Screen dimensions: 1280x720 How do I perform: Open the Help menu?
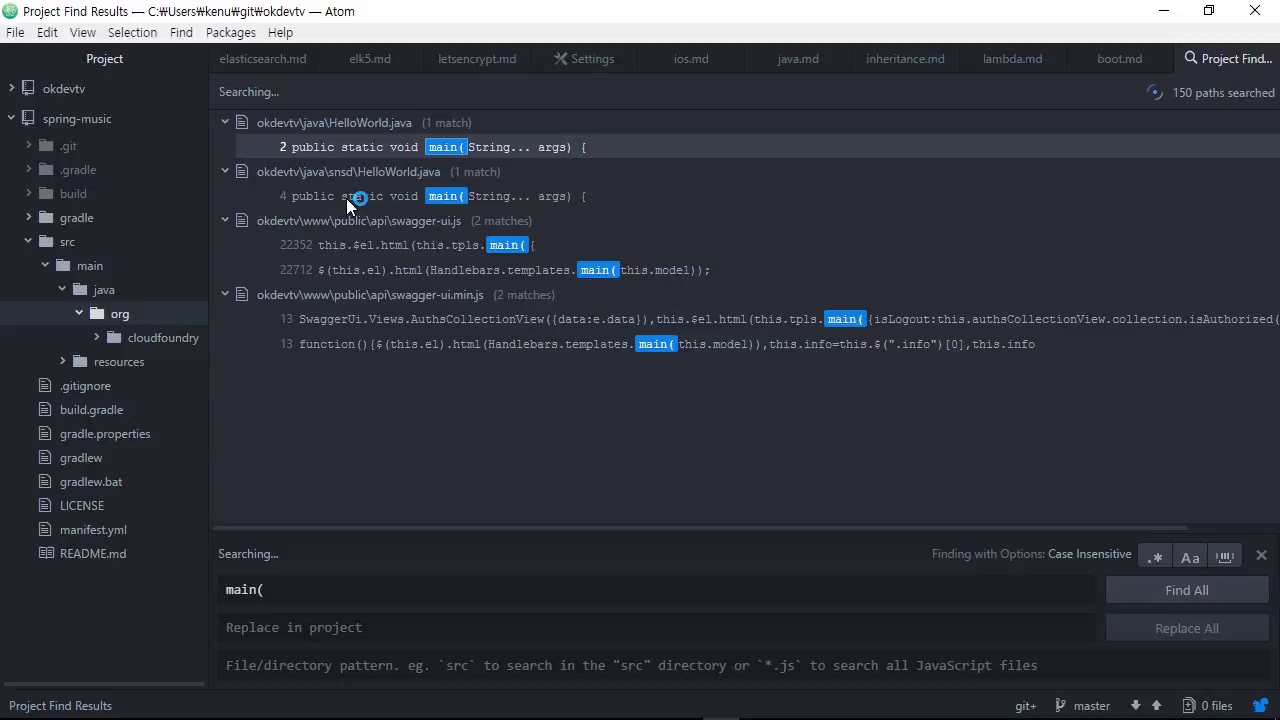pyautogui.click(x=280, y=32)
